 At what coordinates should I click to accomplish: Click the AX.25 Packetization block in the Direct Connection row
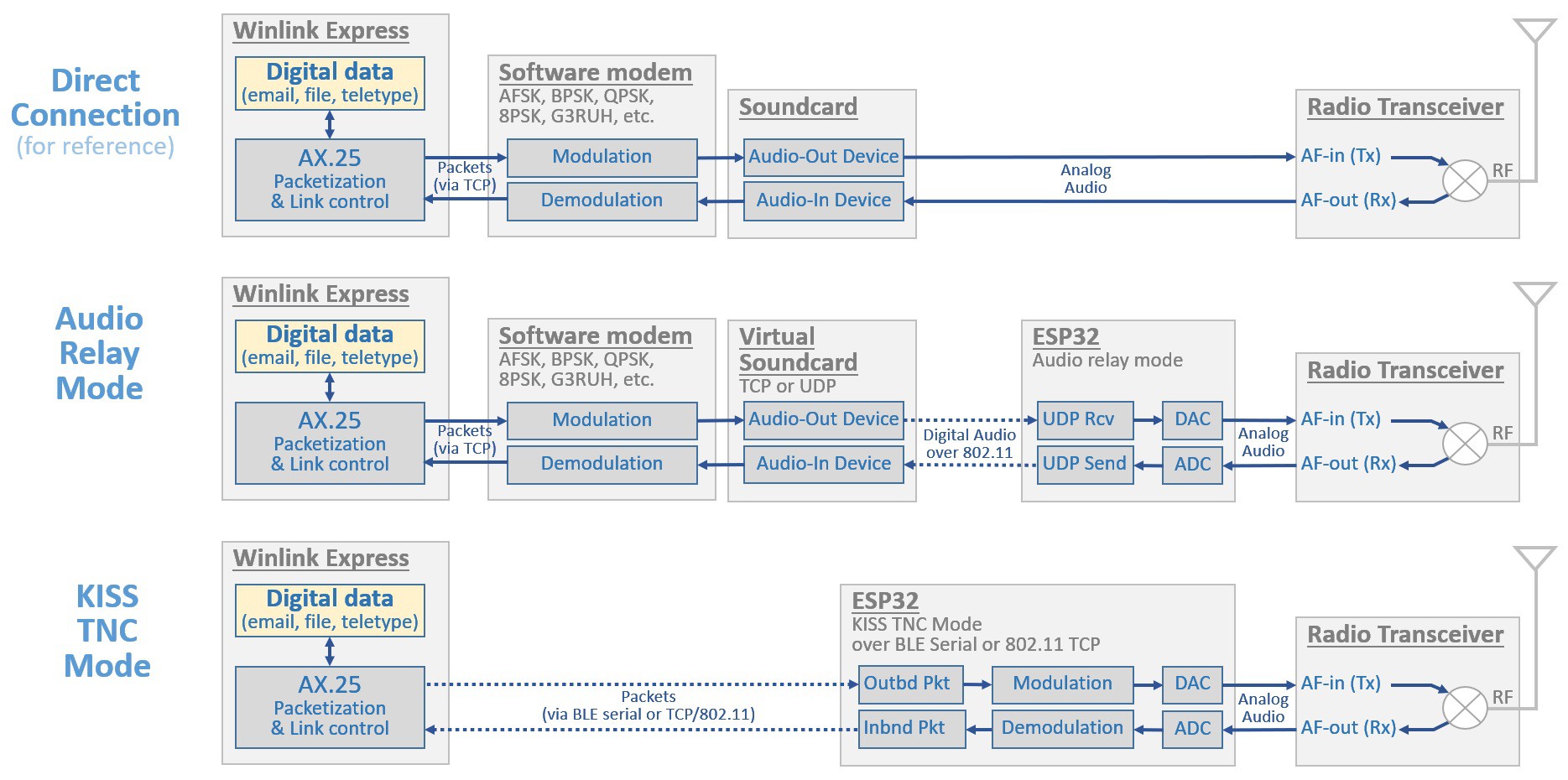click(x=330, y=179)
